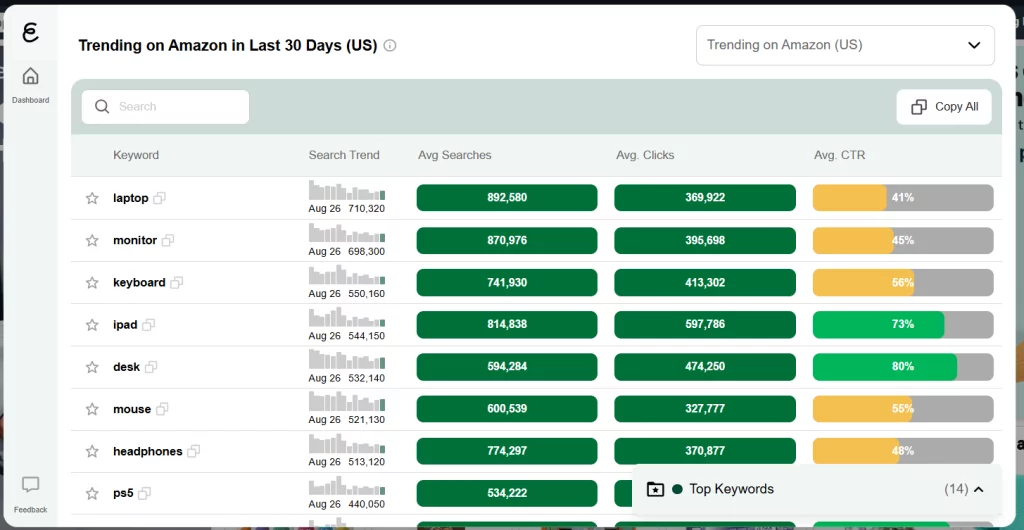The height and width of the screenshot is (530, 1024).
Task: Star the laptop keyword
Action: [92, 198]
